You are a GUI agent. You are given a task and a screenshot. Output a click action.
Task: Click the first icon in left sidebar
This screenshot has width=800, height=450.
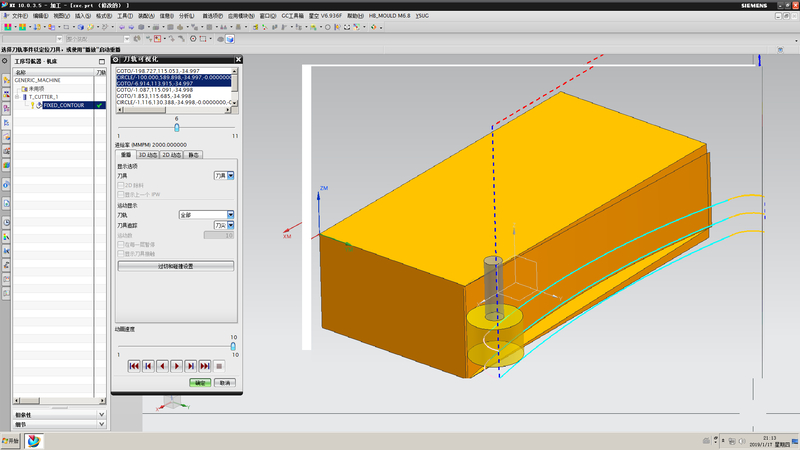pos(6,80)
